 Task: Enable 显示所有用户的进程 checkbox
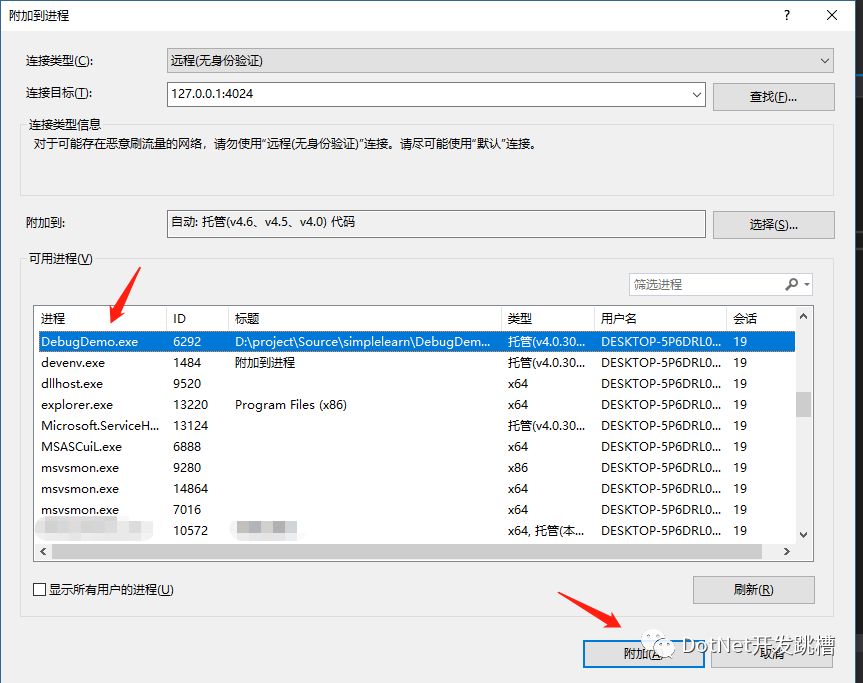pyautogui.click(x=39, y=590)
